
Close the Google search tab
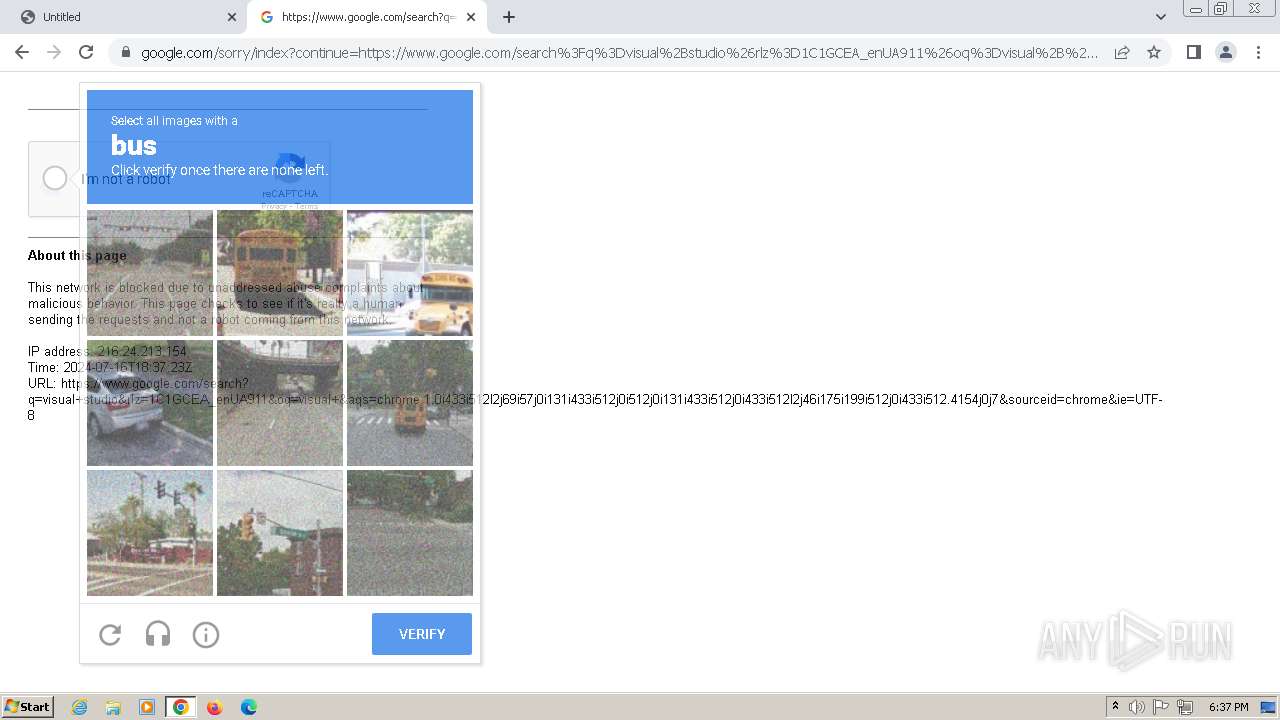coord(471,17)
